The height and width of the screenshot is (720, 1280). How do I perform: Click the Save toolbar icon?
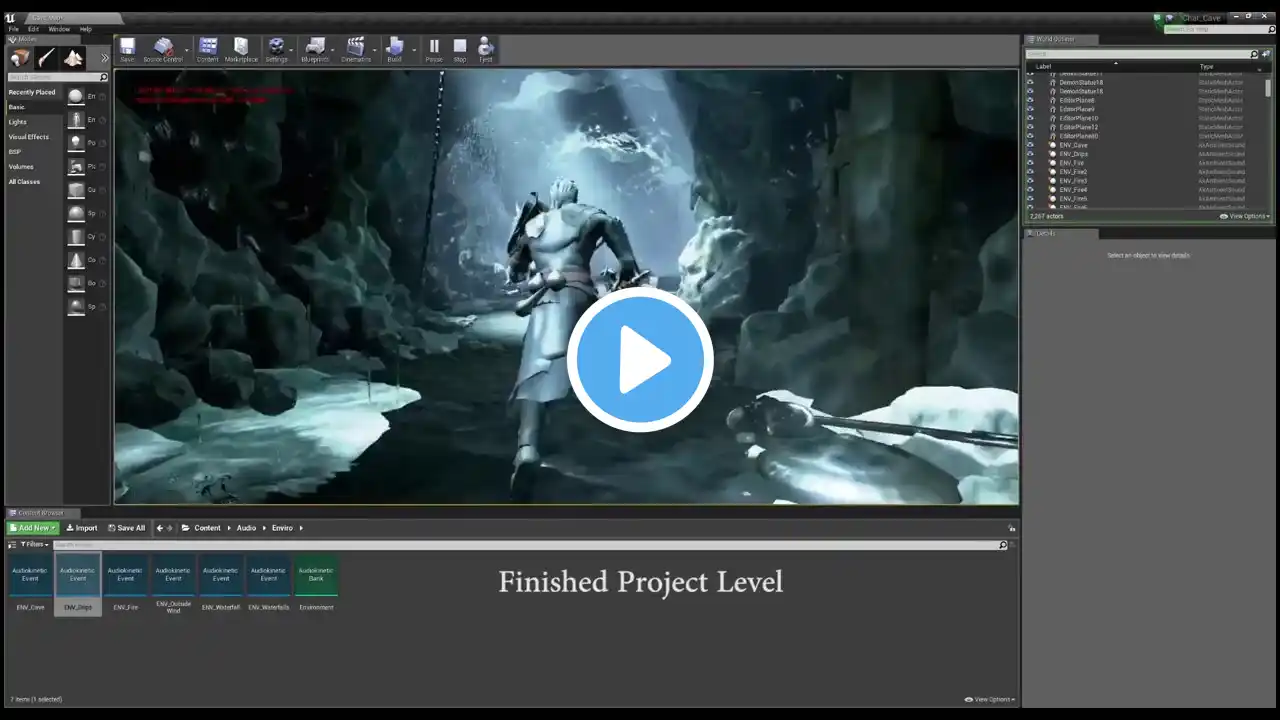pos(127,49)
